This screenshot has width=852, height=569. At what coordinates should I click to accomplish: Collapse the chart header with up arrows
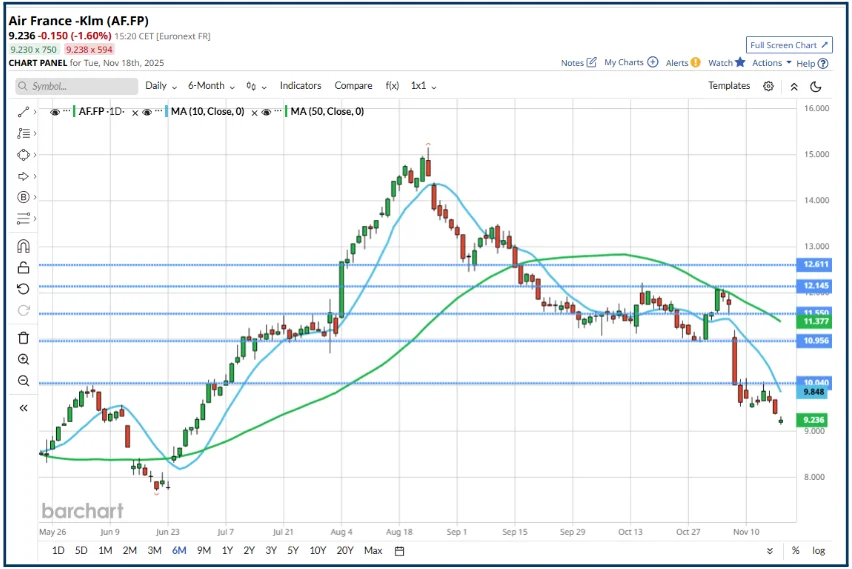tap(794, 86)
